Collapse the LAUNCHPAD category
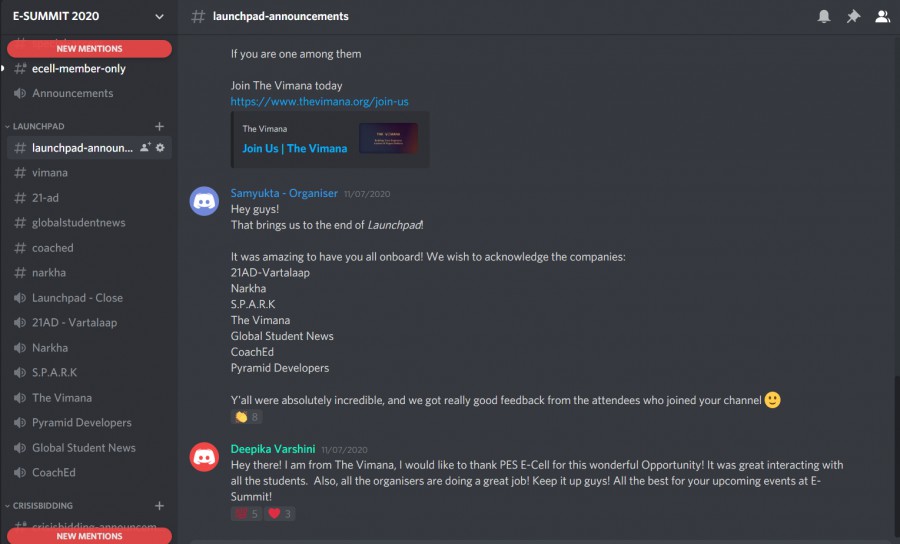This screenshot has height=544, width=900. [38, 127]
